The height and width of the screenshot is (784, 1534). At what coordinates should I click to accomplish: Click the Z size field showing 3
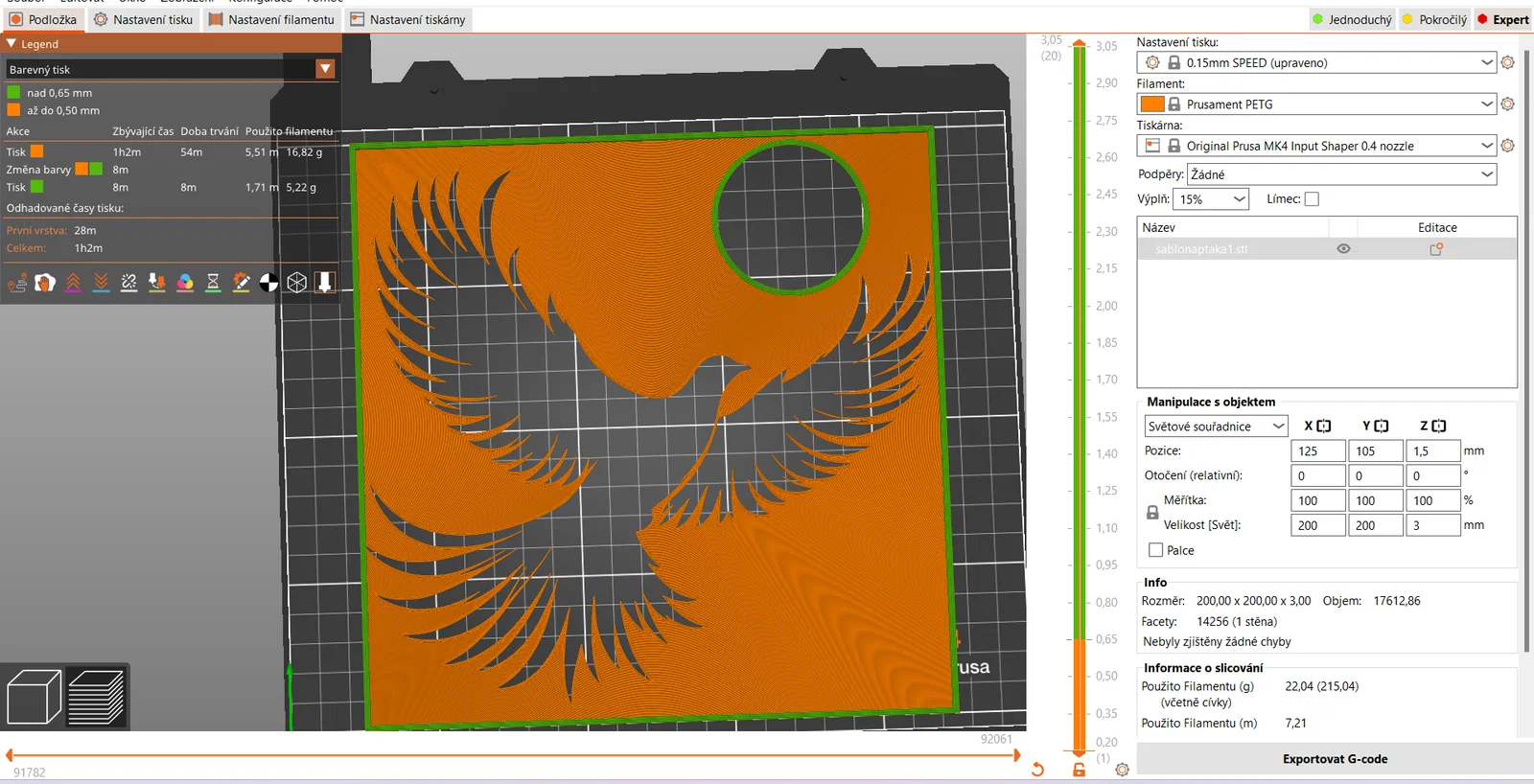click(1433, 525)
